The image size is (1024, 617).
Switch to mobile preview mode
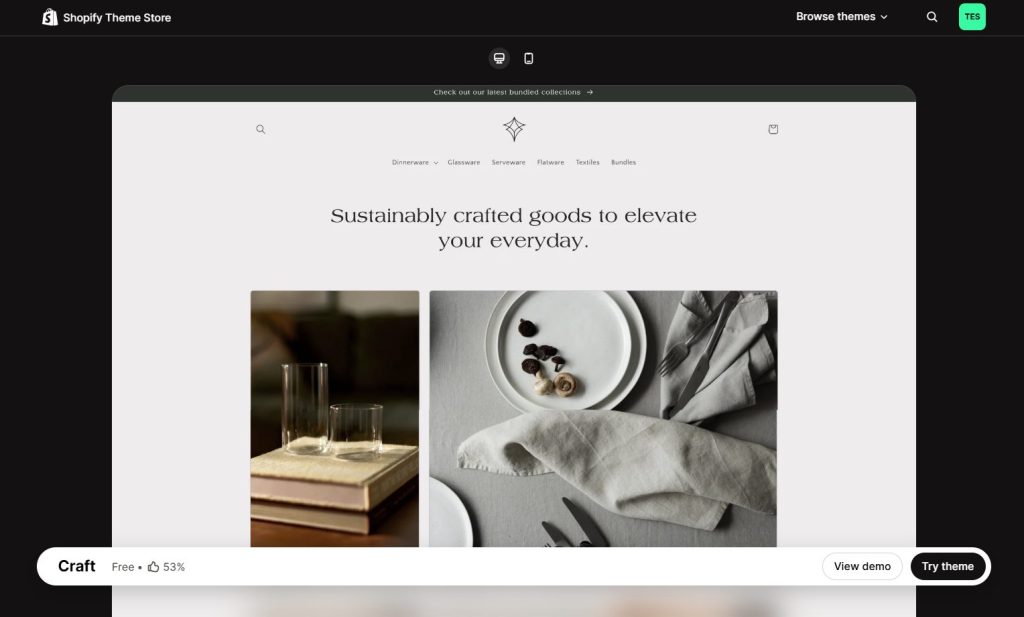529,58
